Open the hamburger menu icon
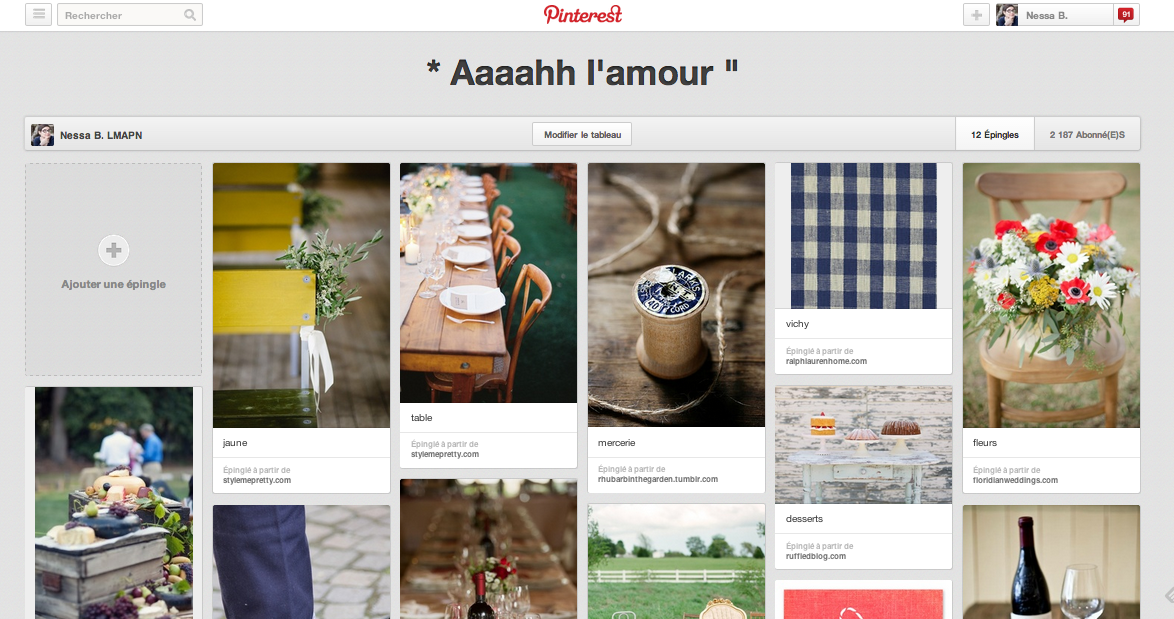1174x619 pixels. pos(38,15)
